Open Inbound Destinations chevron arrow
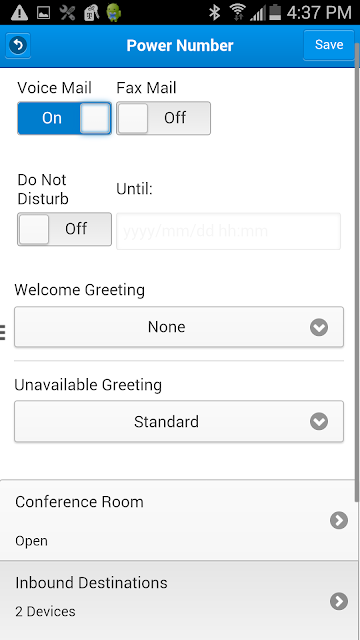Screen dimensions: 360x640 tap(339, 601)
